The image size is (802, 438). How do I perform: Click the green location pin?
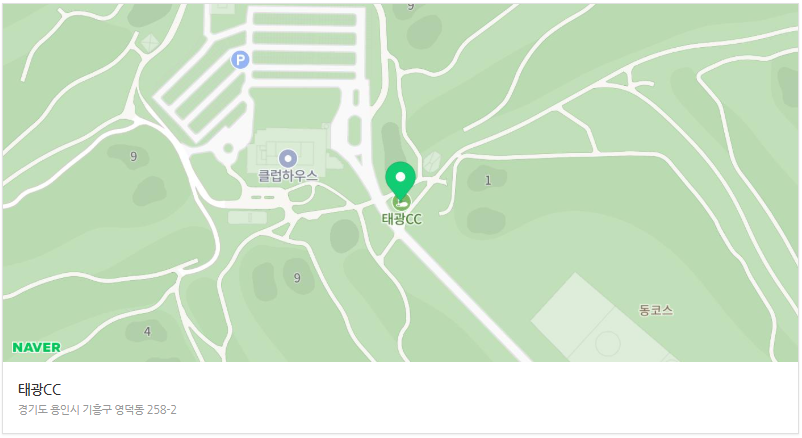coord(400,181)
